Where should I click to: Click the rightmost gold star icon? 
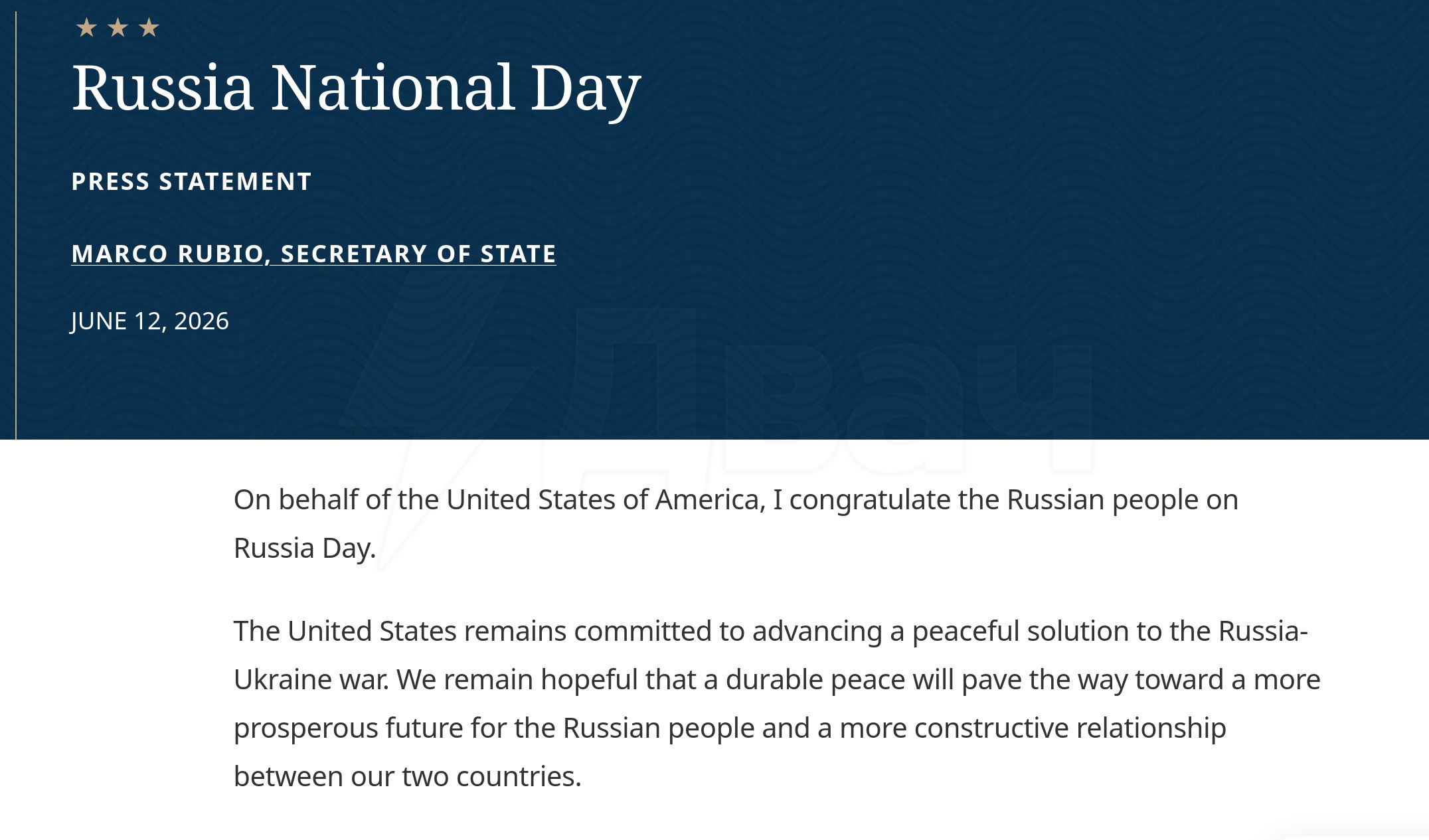point(149,28)
